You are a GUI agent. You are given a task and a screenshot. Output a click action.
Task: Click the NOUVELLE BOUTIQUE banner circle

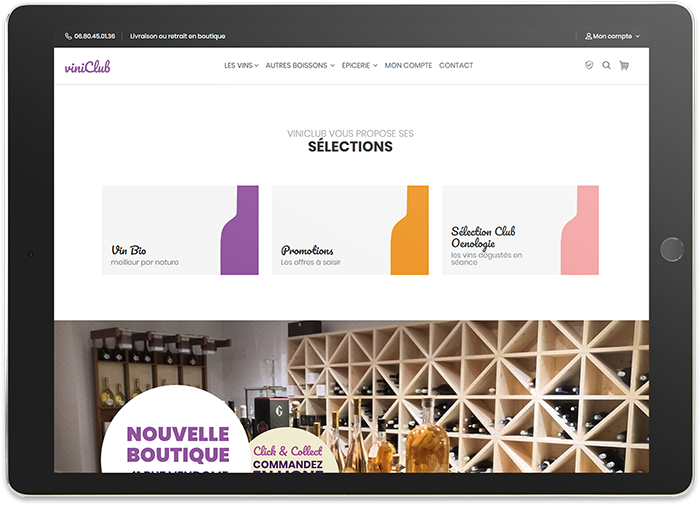point(176,431)
